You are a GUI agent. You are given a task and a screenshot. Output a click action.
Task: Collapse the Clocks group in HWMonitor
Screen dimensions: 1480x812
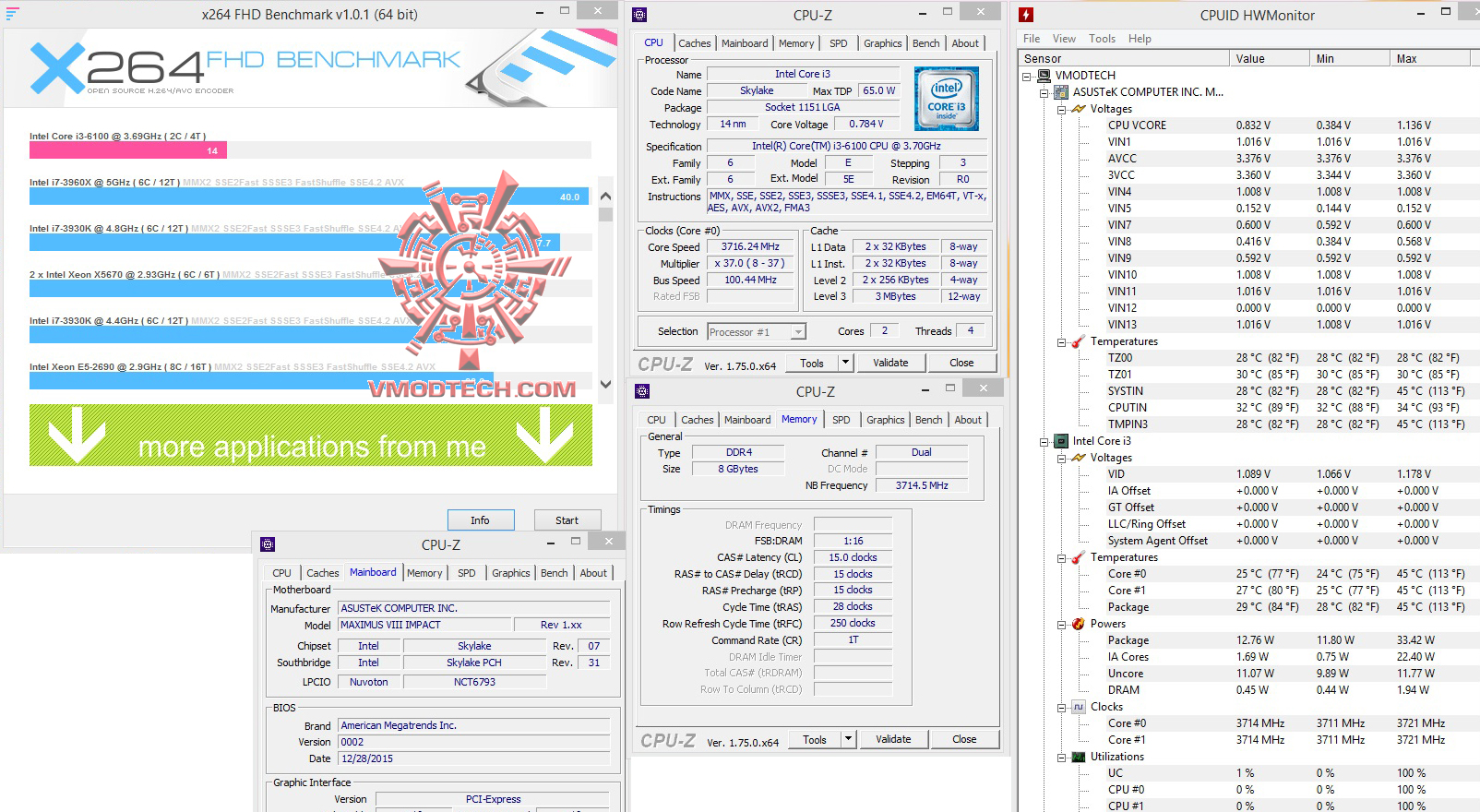1062,707
